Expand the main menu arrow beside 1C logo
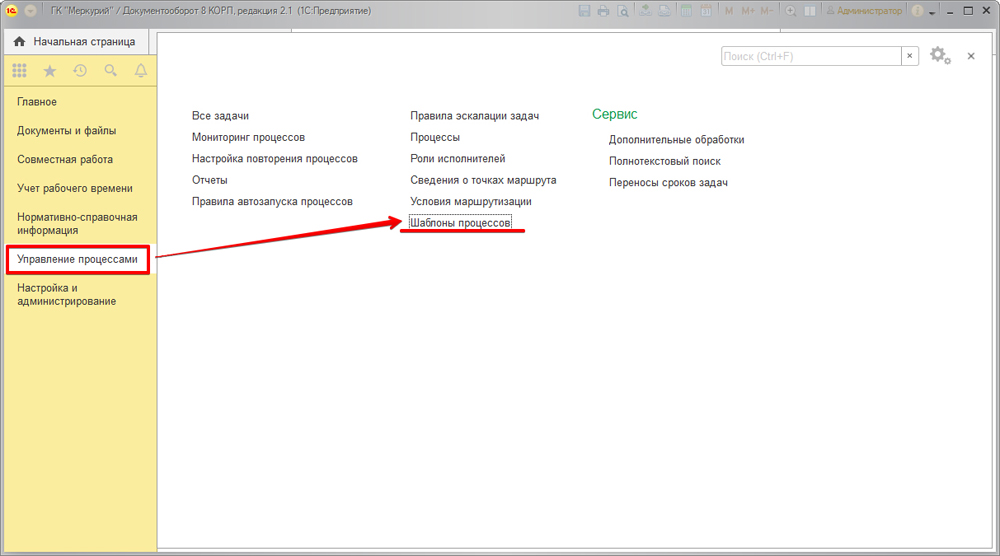Screen dimensions: 1000x556 [x=31, y=11]
